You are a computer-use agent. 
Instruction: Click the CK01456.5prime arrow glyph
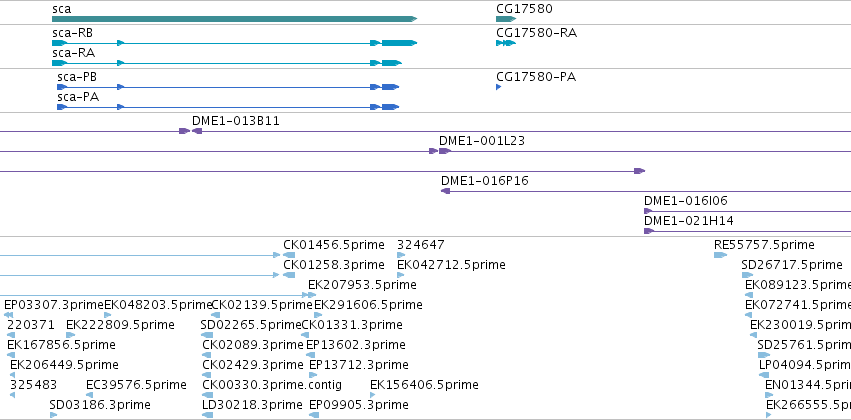[x=289, y=255]
